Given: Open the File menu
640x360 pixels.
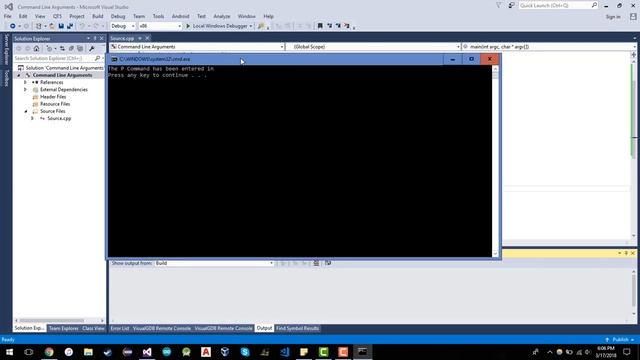Looking at the screenshot, I should [8, 16].
